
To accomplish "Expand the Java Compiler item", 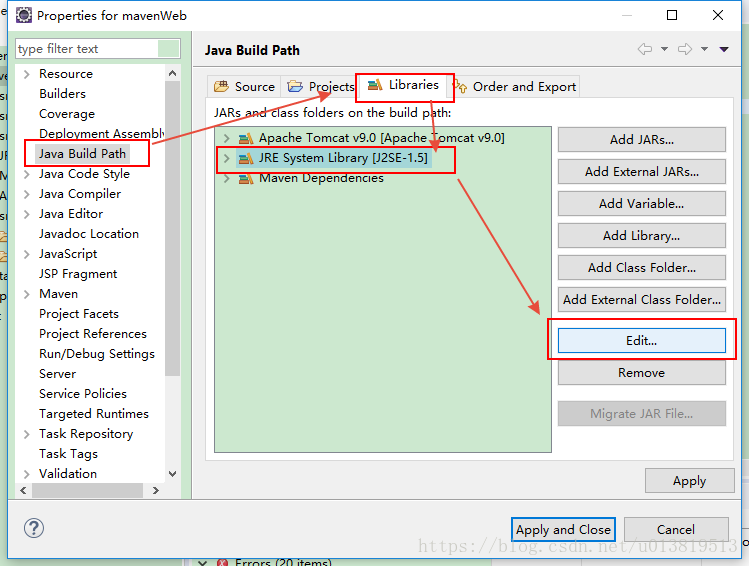I will (27, 194).
